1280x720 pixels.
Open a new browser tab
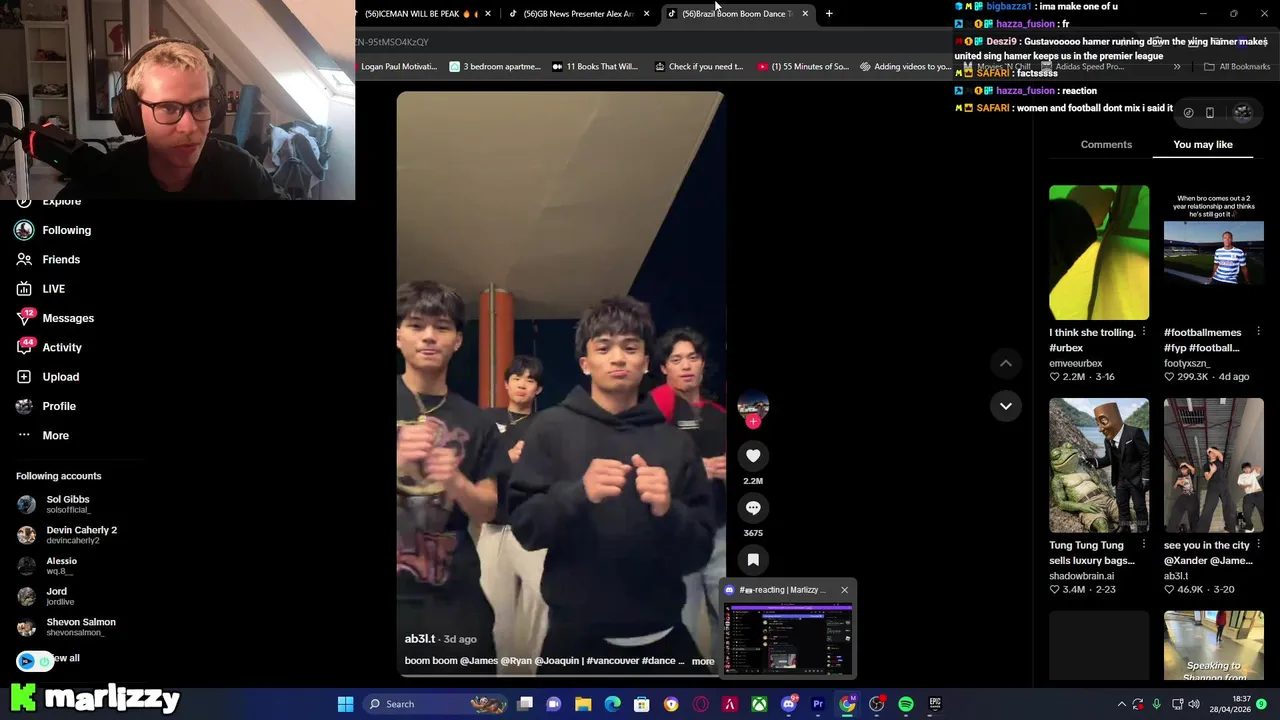829,14
